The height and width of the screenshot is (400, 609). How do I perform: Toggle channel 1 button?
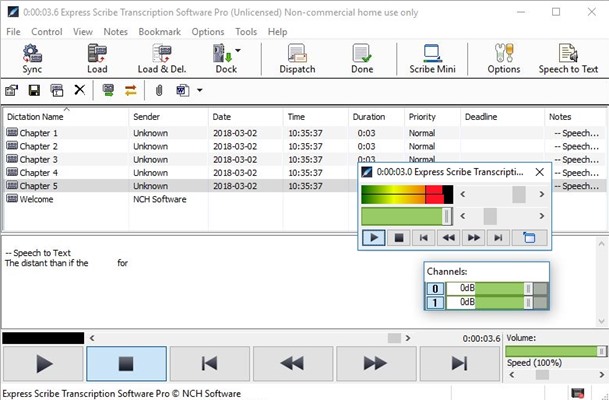click(x=436, y=302)
